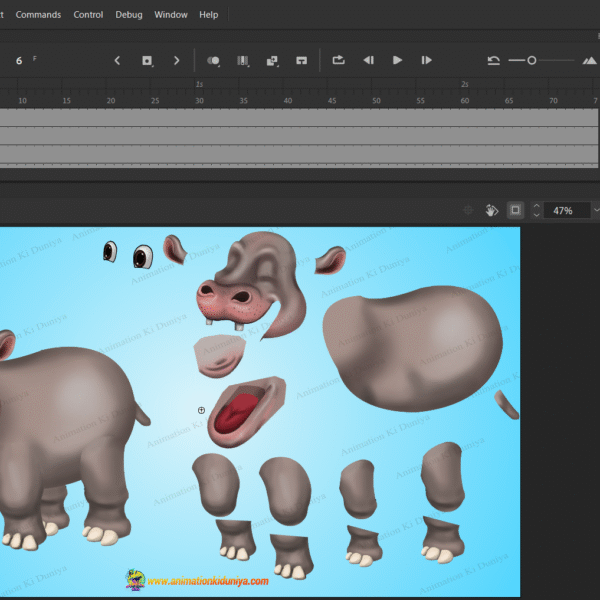The height and width of the screenshot is (600, 600).
Task: Play the timeline animation
Action: click(x=397, y=60)
